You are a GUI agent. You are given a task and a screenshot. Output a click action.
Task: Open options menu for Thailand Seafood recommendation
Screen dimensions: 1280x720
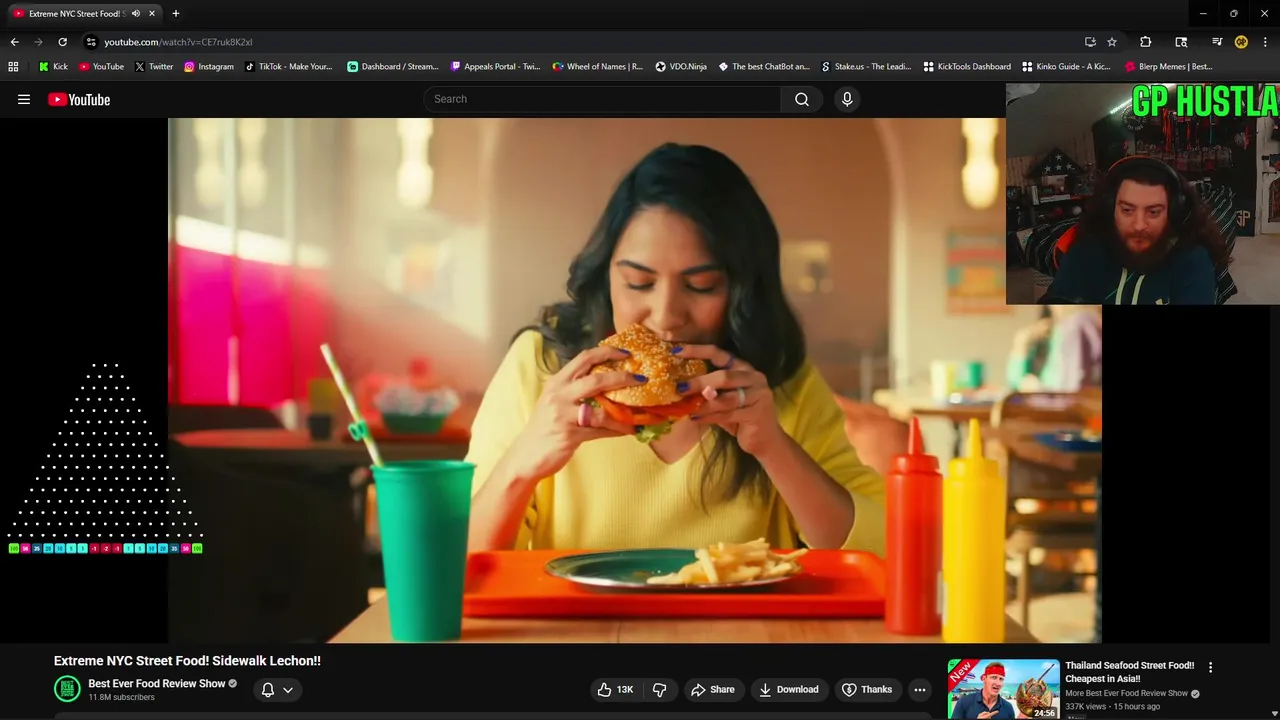click(1210, 667)
